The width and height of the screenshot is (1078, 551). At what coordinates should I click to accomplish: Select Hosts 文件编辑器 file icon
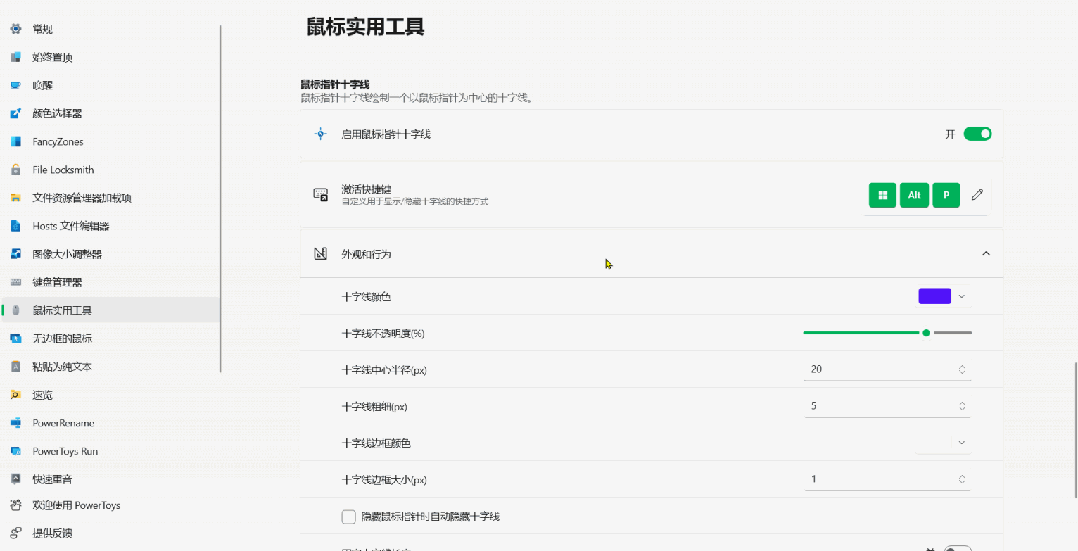(x=16, y=226)
